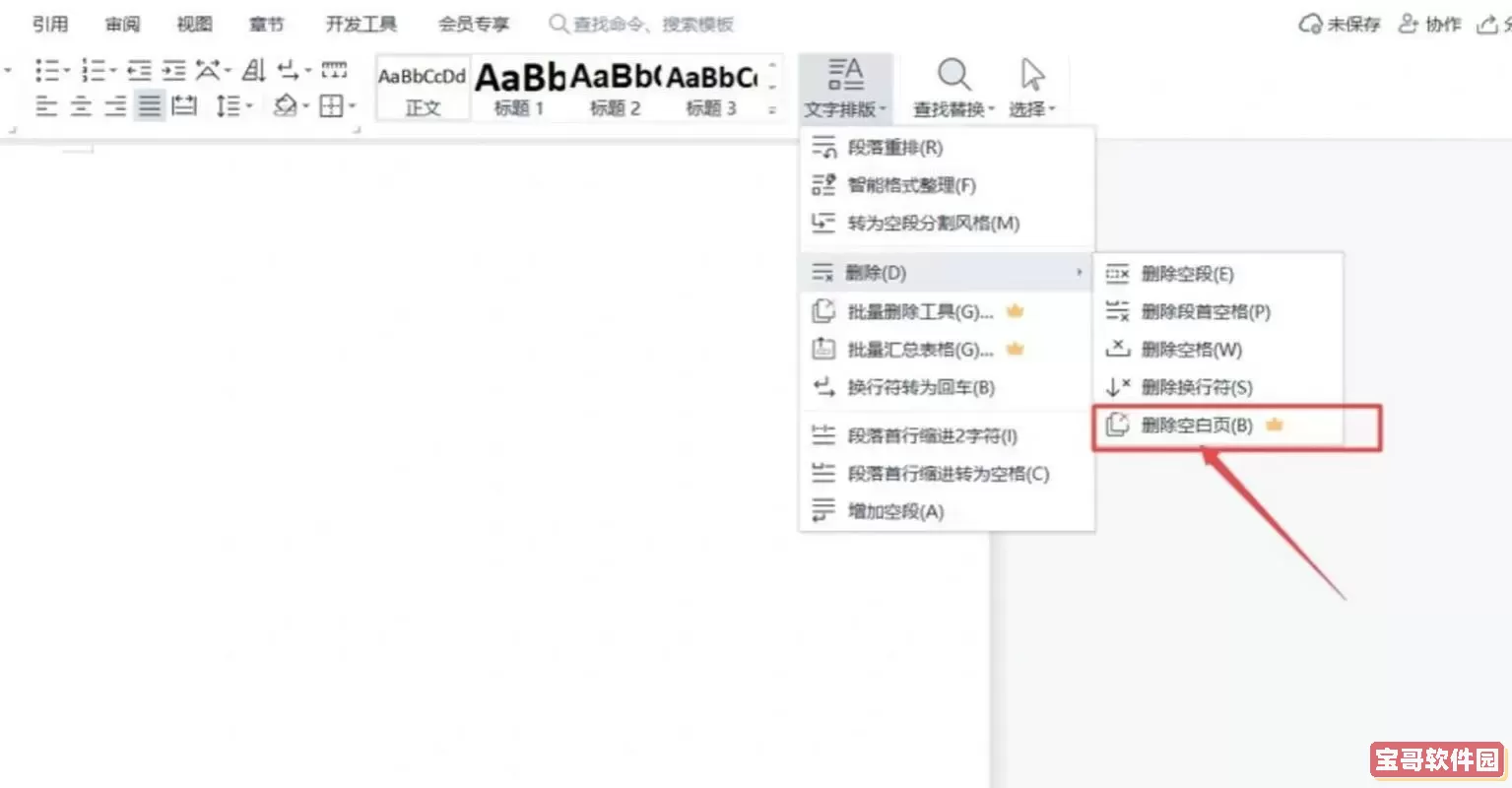Open numbered list dropdown arrow
1512x788 pixels.
(x=112, y=71)
